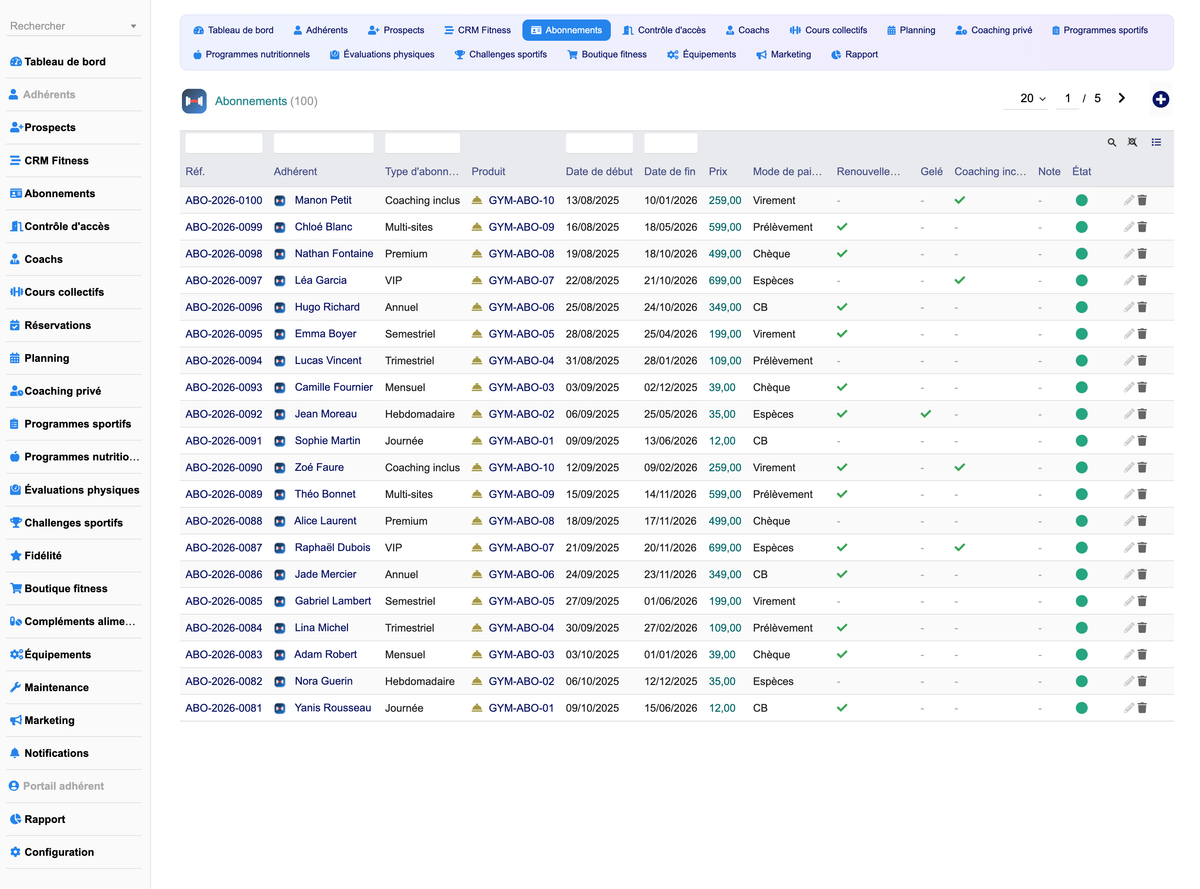Switch to the Adhérents top tab
Image resolution: width=1200 pixels, height=889 pixels.
click(x=321, y=30)
